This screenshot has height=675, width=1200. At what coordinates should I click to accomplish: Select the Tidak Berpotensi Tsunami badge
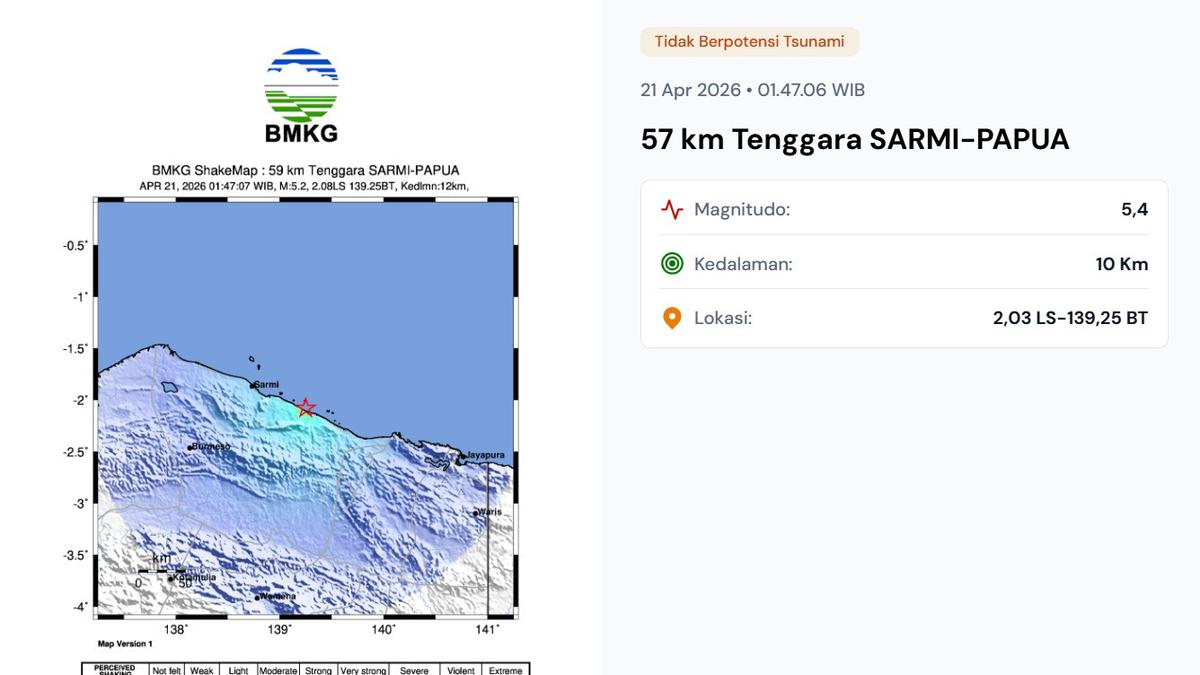click(749, 42)
